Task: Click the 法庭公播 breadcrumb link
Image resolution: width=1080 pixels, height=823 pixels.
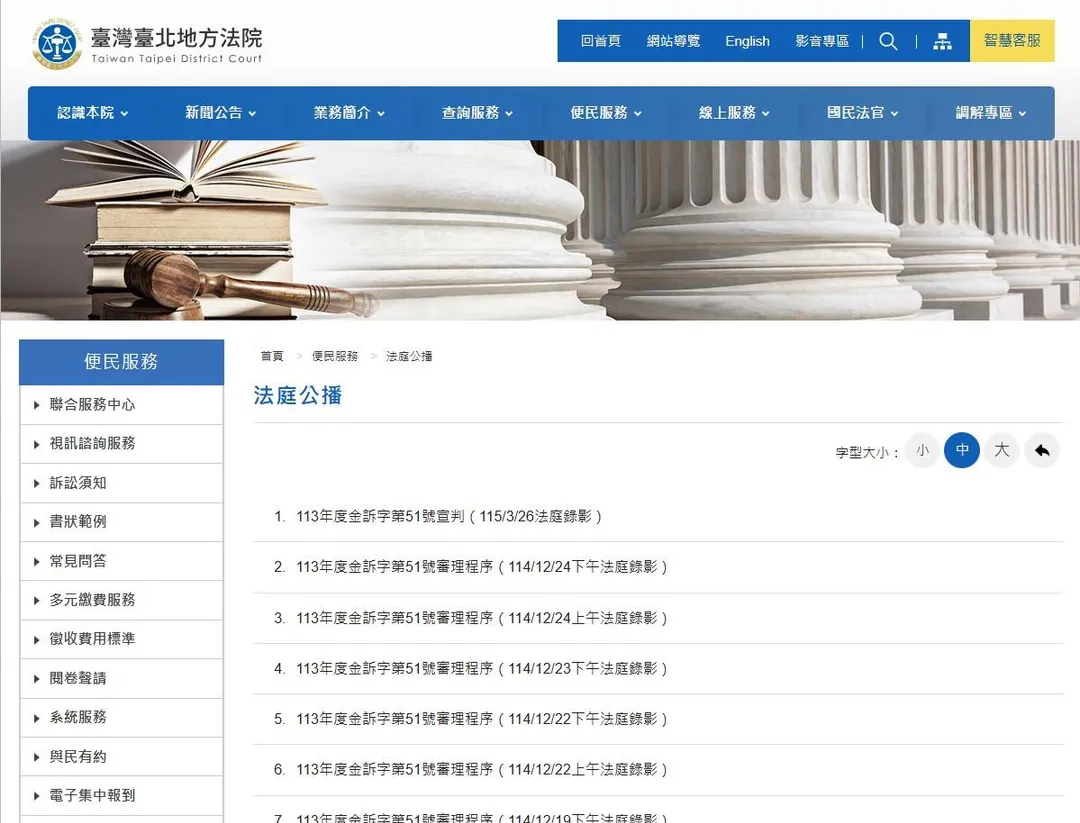Action: [409, 356]
